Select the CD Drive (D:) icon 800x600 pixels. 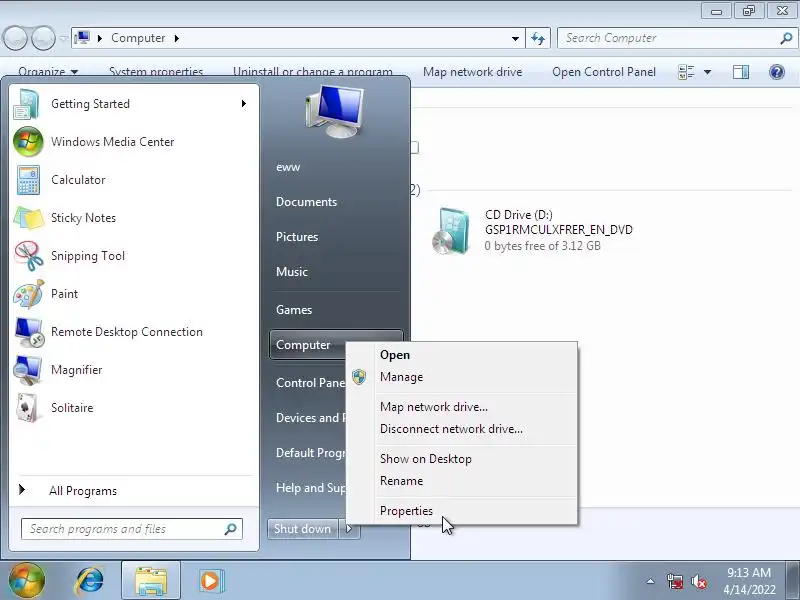tap(451, 231)
